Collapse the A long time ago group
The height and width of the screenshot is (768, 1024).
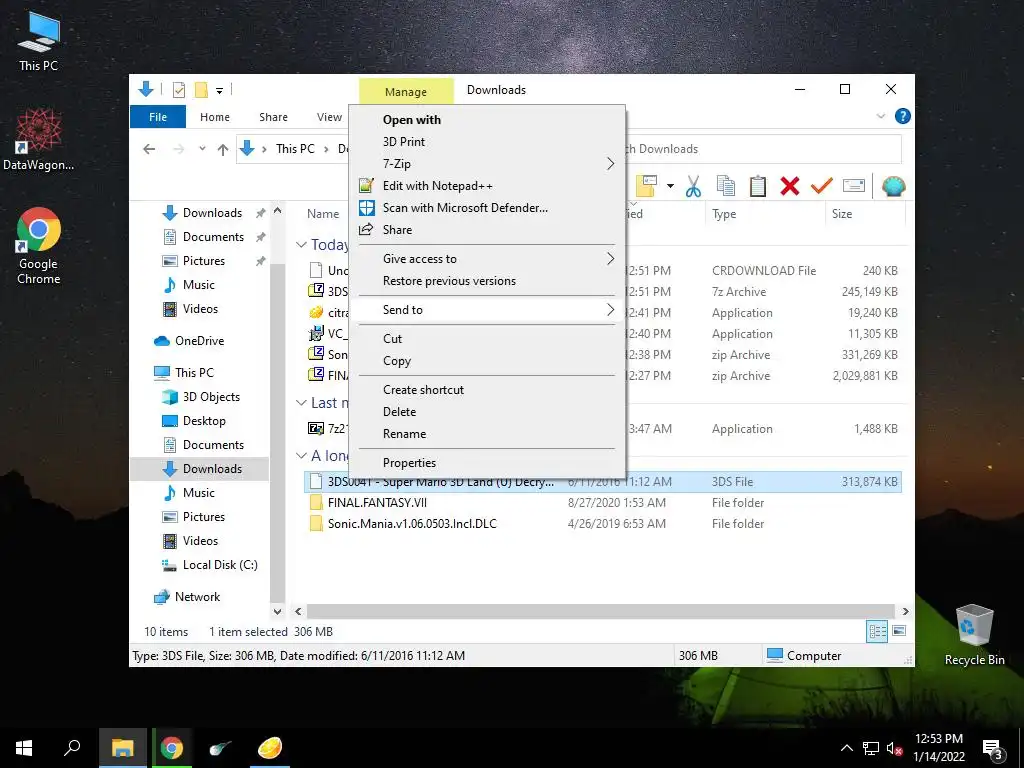(x=301, y=456)
